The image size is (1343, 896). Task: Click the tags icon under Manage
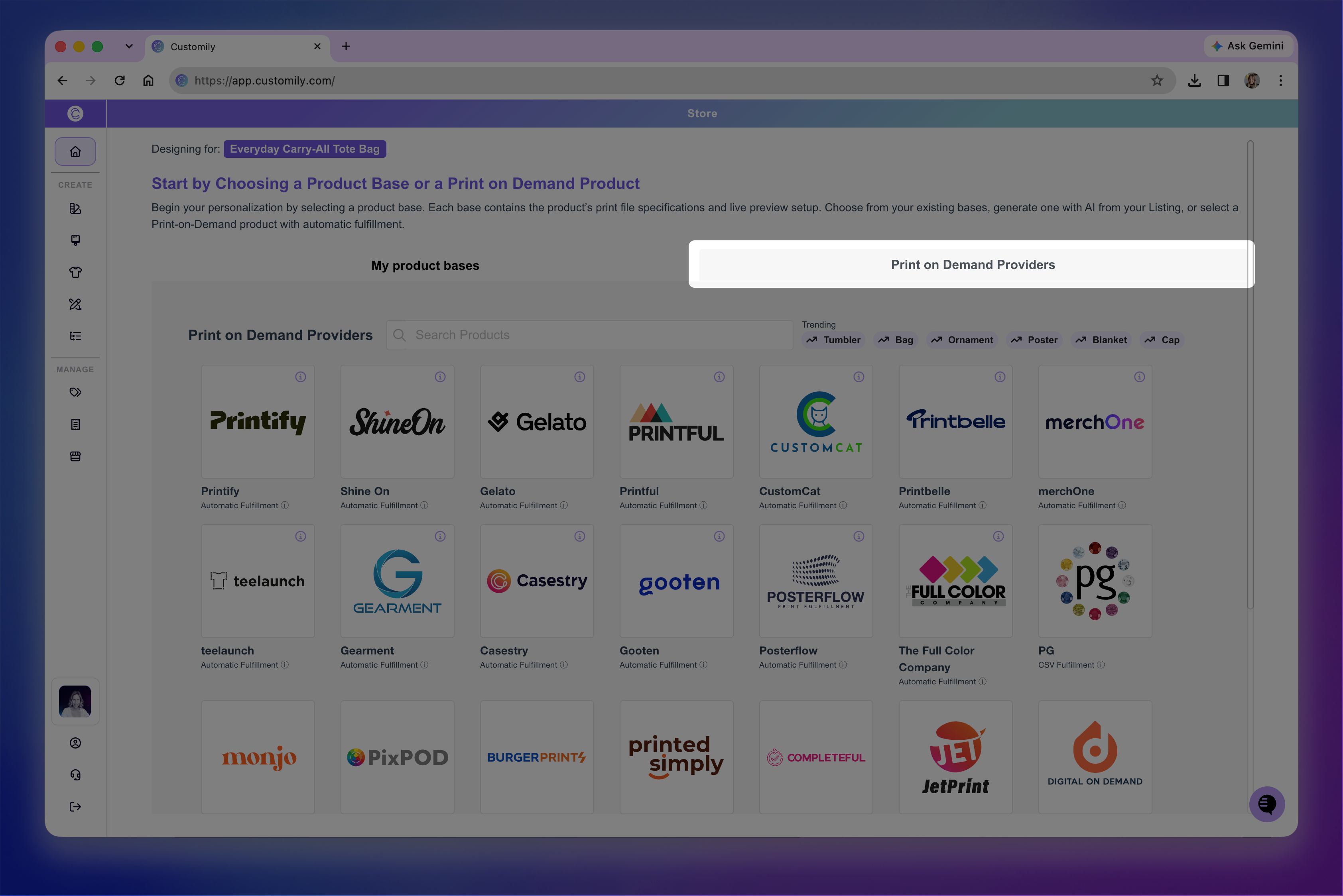75,392
